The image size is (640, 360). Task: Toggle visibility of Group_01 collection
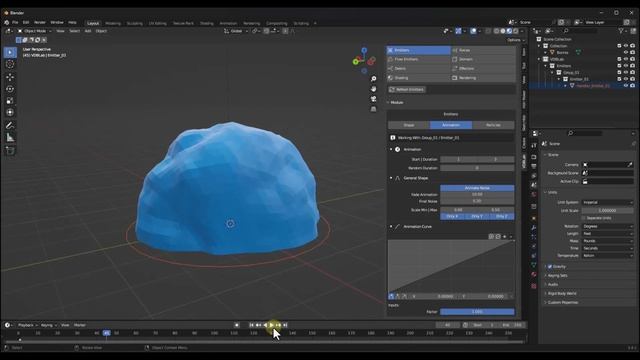[626, 72]
